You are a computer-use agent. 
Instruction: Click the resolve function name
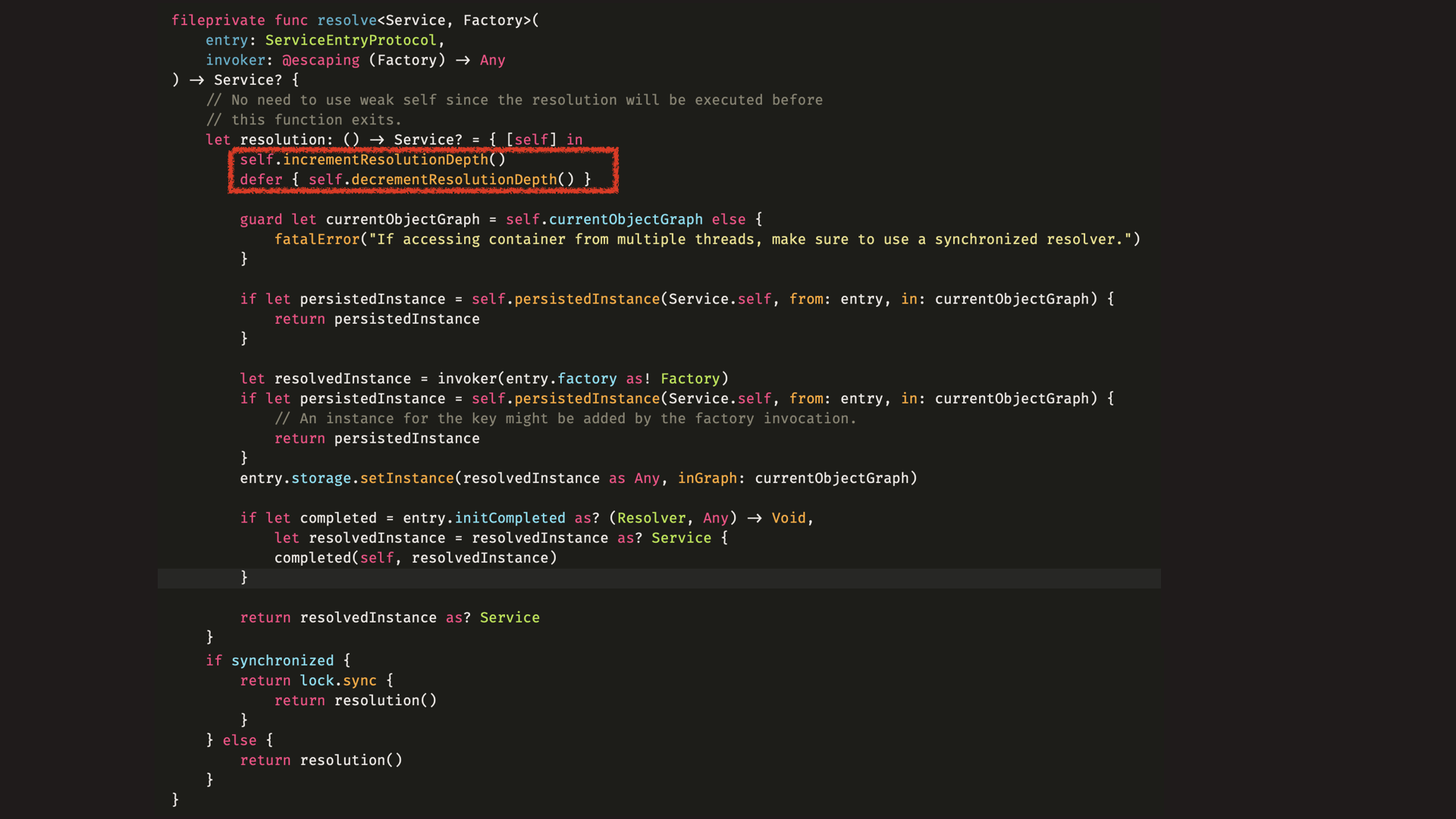(347, 20)
